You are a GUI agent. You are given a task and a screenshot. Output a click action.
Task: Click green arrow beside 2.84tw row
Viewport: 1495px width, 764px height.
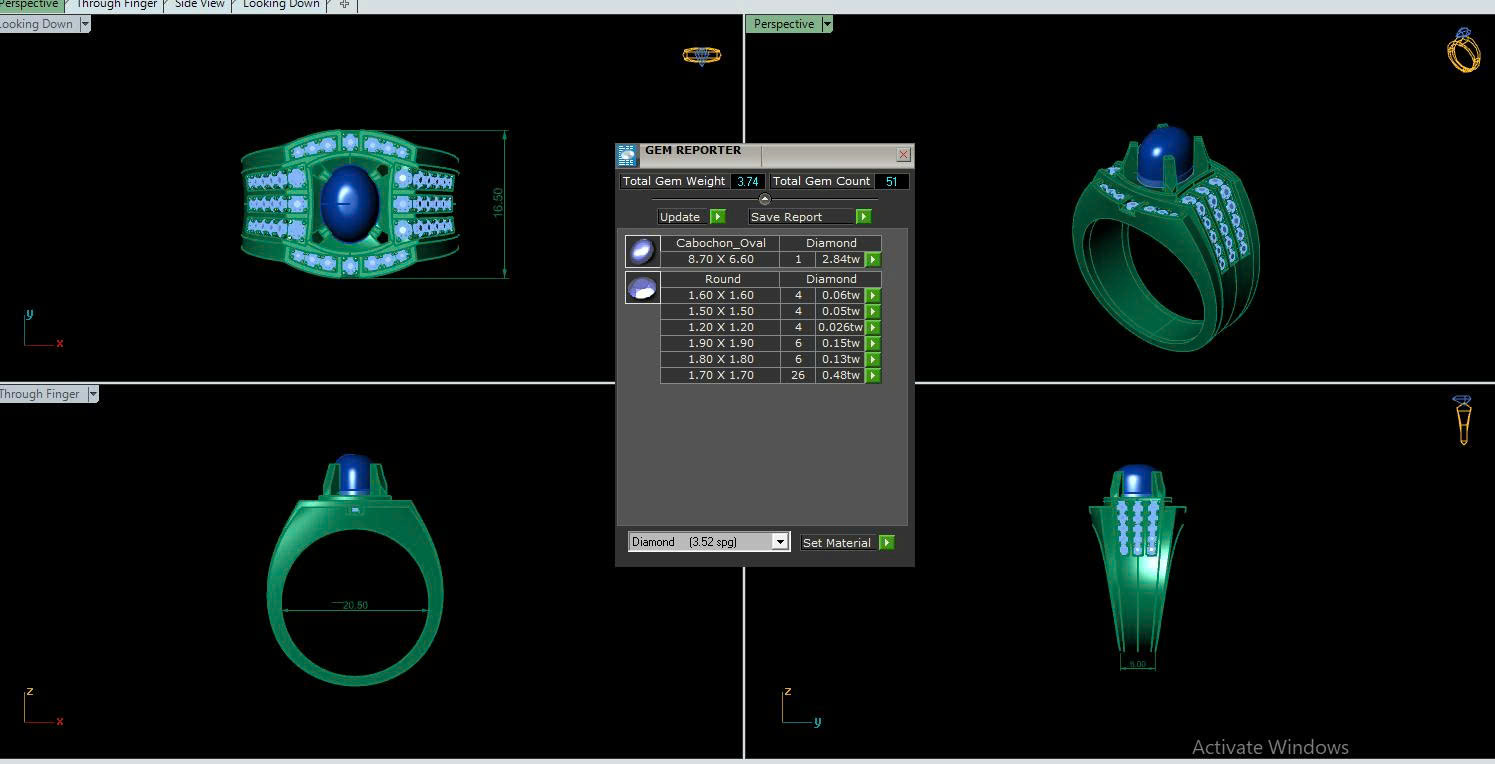click(873, 260)
